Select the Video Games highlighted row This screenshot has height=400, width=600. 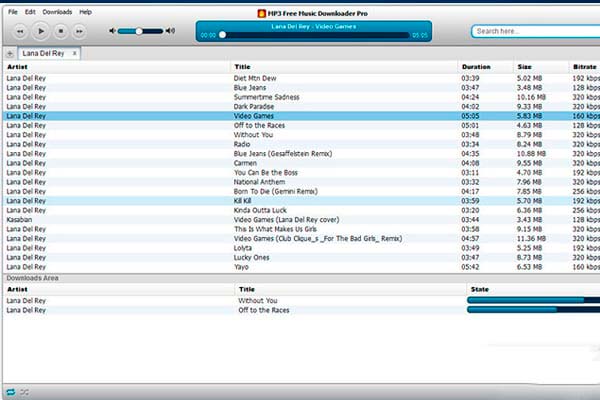click(x=302, y=116)
